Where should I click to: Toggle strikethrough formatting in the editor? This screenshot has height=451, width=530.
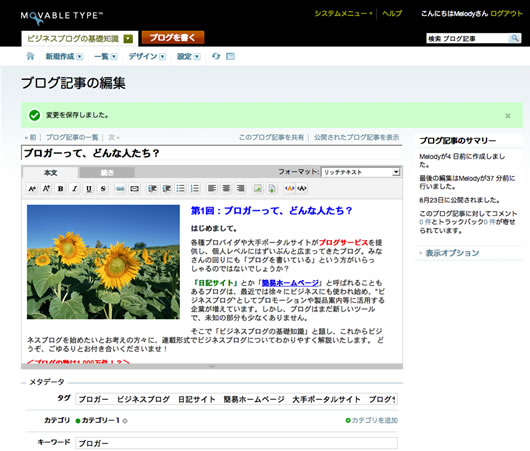(103, 189)
